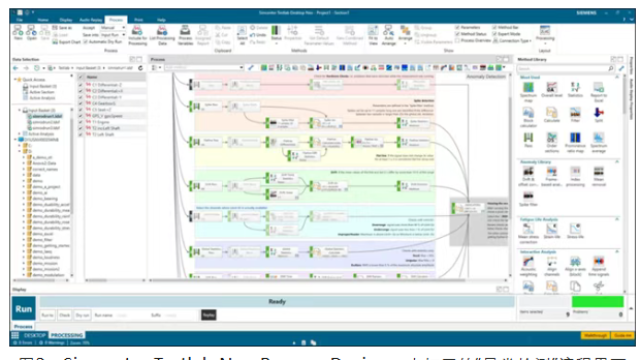Toggle Method Bar checkbox
The image size is (640, 360).
[495, 27]
